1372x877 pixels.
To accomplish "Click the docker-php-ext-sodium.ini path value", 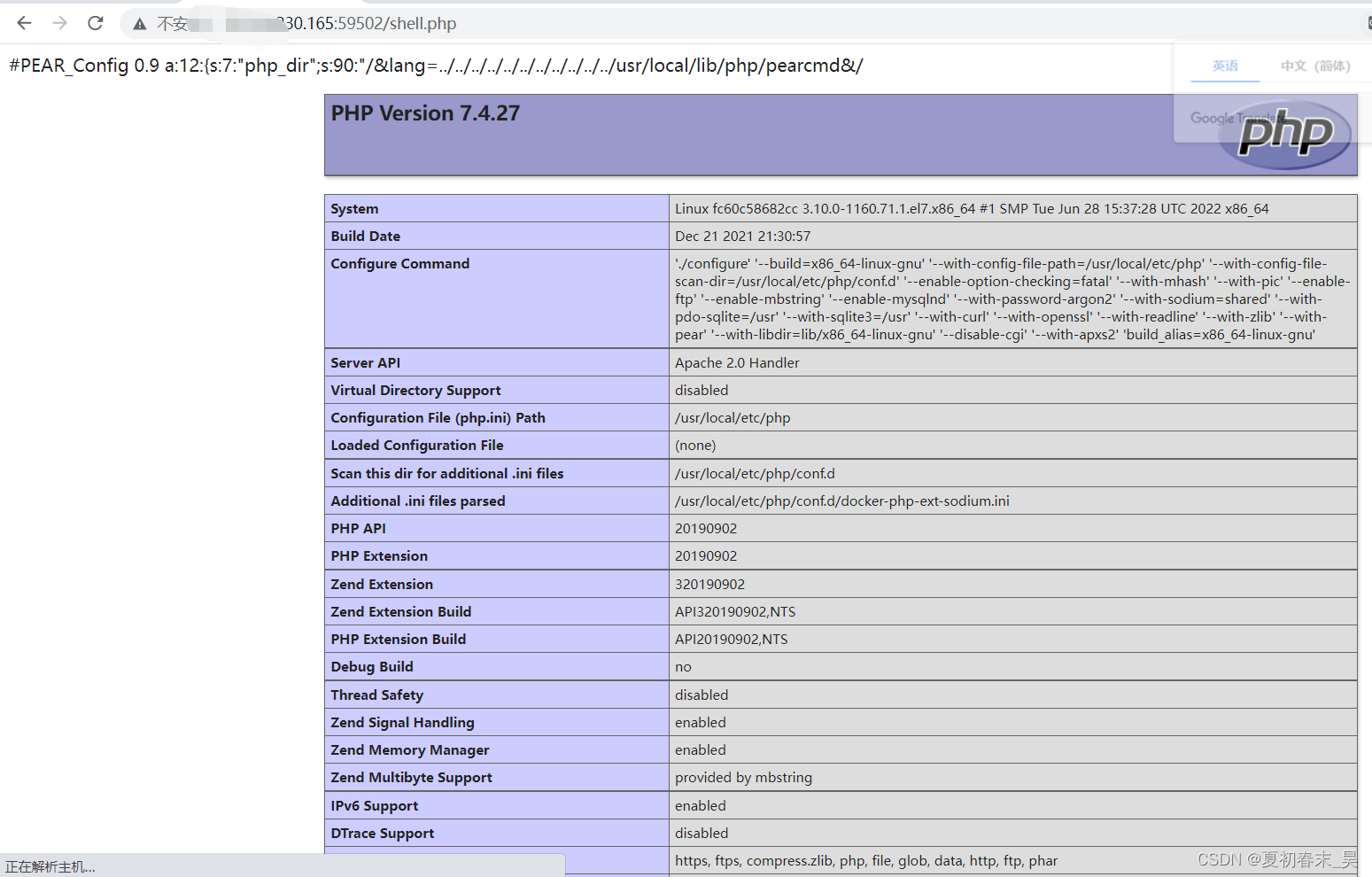I will [842, 501].
